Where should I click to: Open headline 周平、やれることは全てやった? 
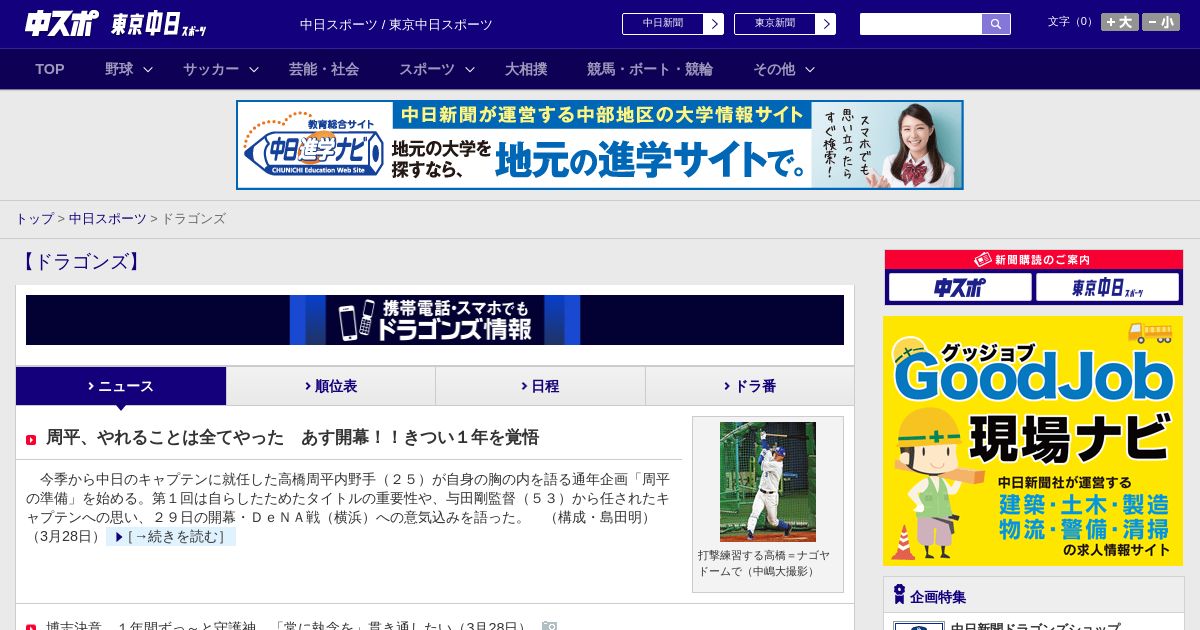pyautogui.click(x=292, y=437)
